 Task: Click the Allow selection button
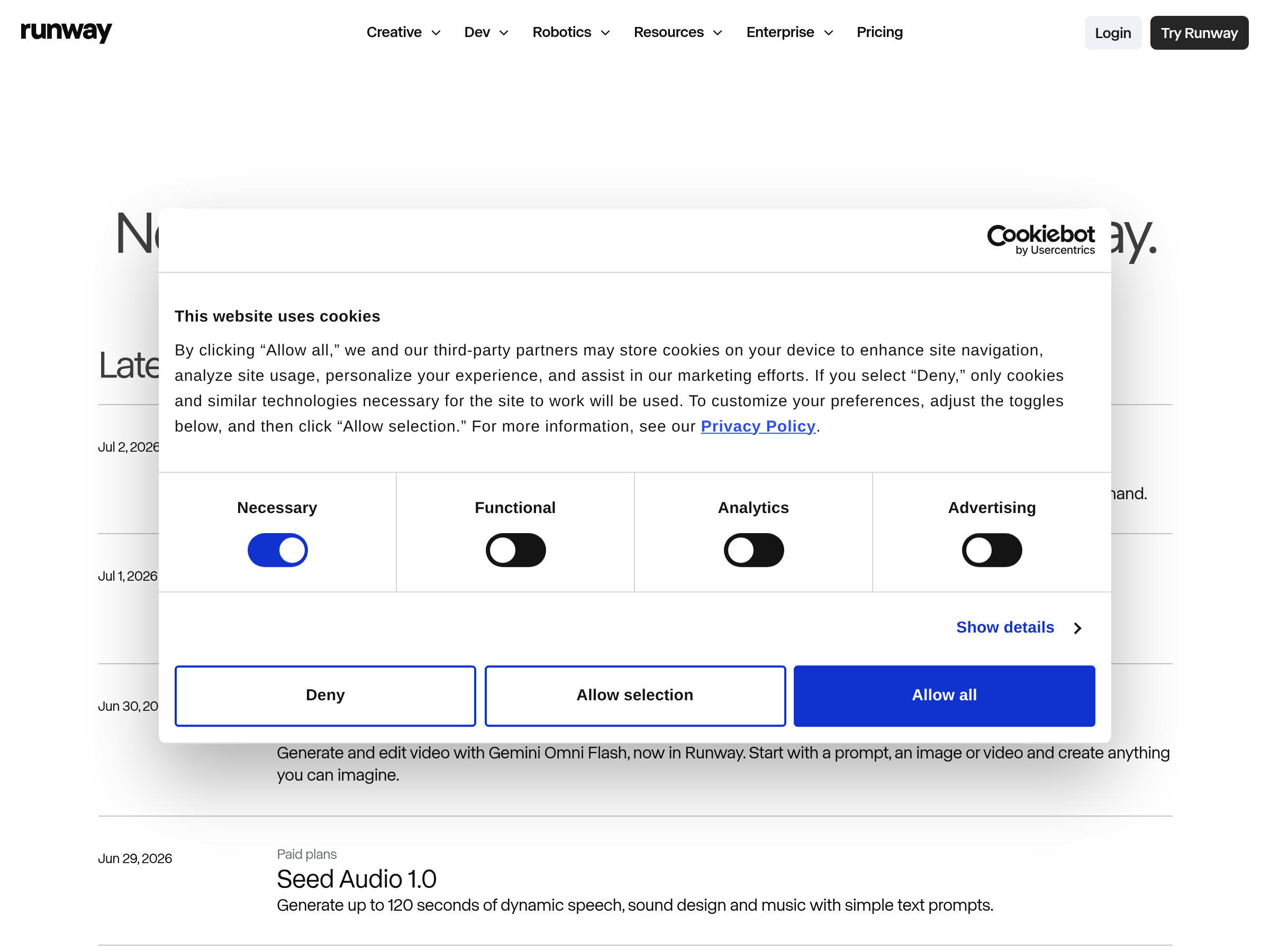[635, 695]
